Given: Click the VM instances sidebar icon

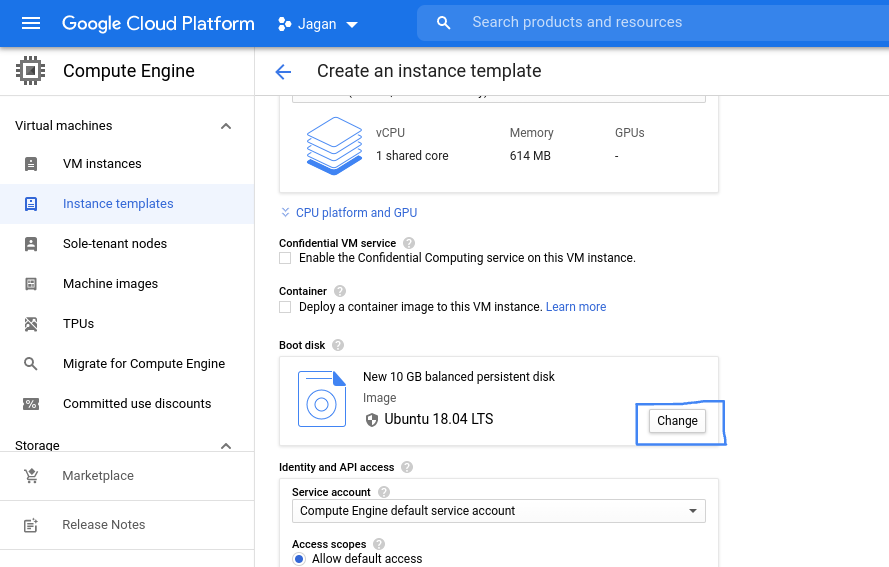Looking at the screenshot, I should (x=31, y=164).
